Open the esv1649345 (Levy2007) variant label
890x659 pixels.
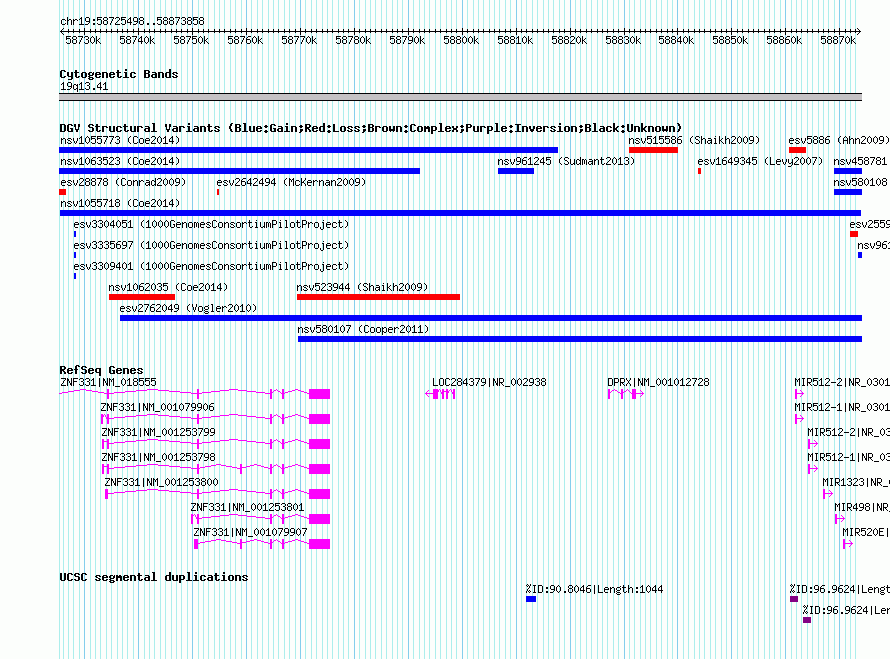tap(760, 161)
